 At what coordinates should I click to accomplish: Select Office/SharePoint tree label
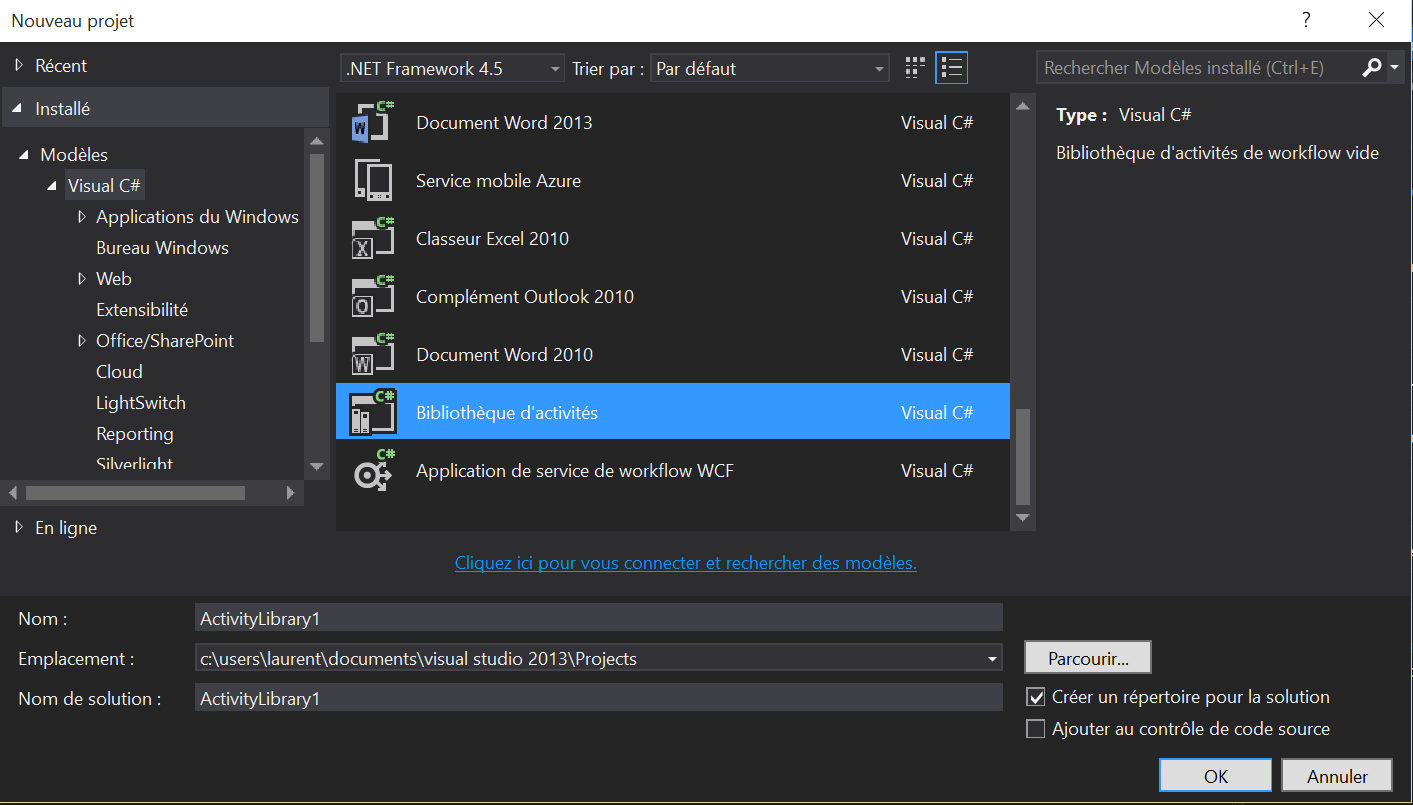pyautogui.click(x=165, y=341)
